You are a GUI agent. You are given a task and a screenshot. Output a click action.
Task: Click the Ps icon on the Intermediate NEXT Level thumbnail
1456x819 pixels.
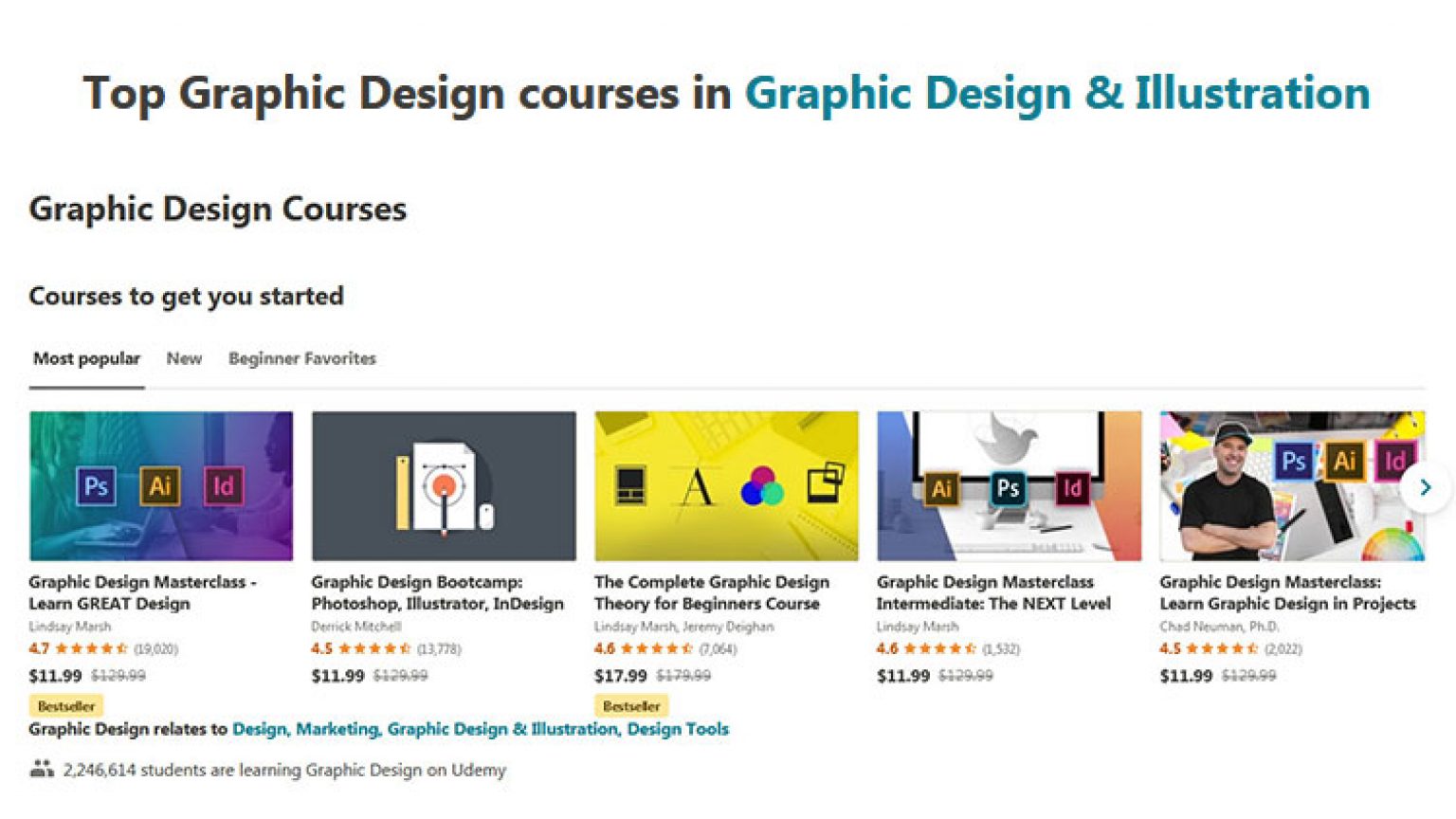1008,489
